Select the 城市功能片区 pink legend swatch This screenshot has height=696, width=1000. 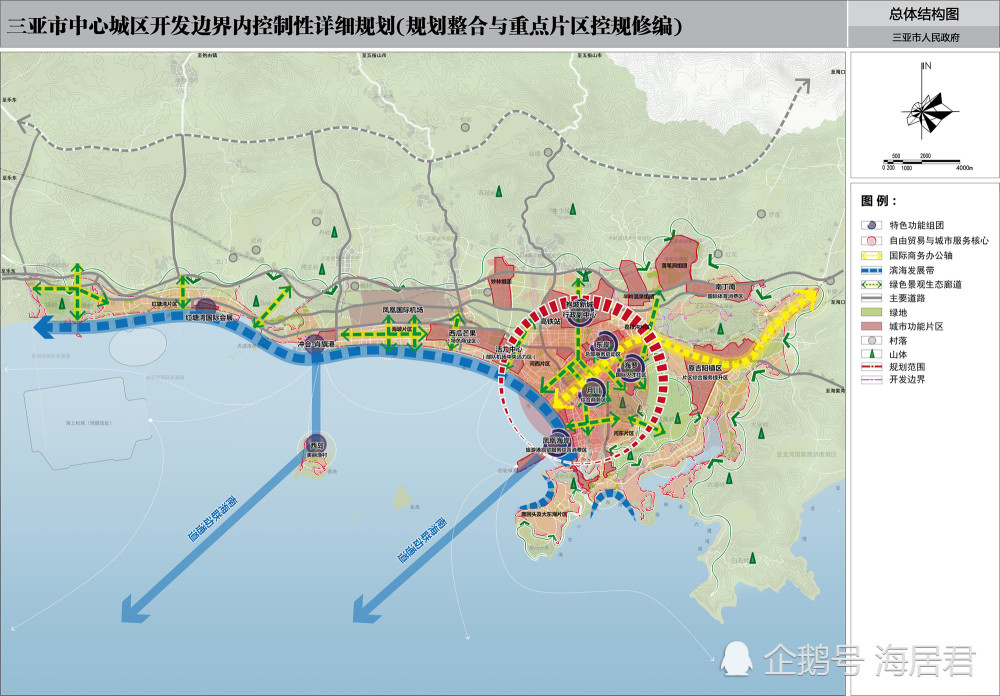[x=871, y=326]
